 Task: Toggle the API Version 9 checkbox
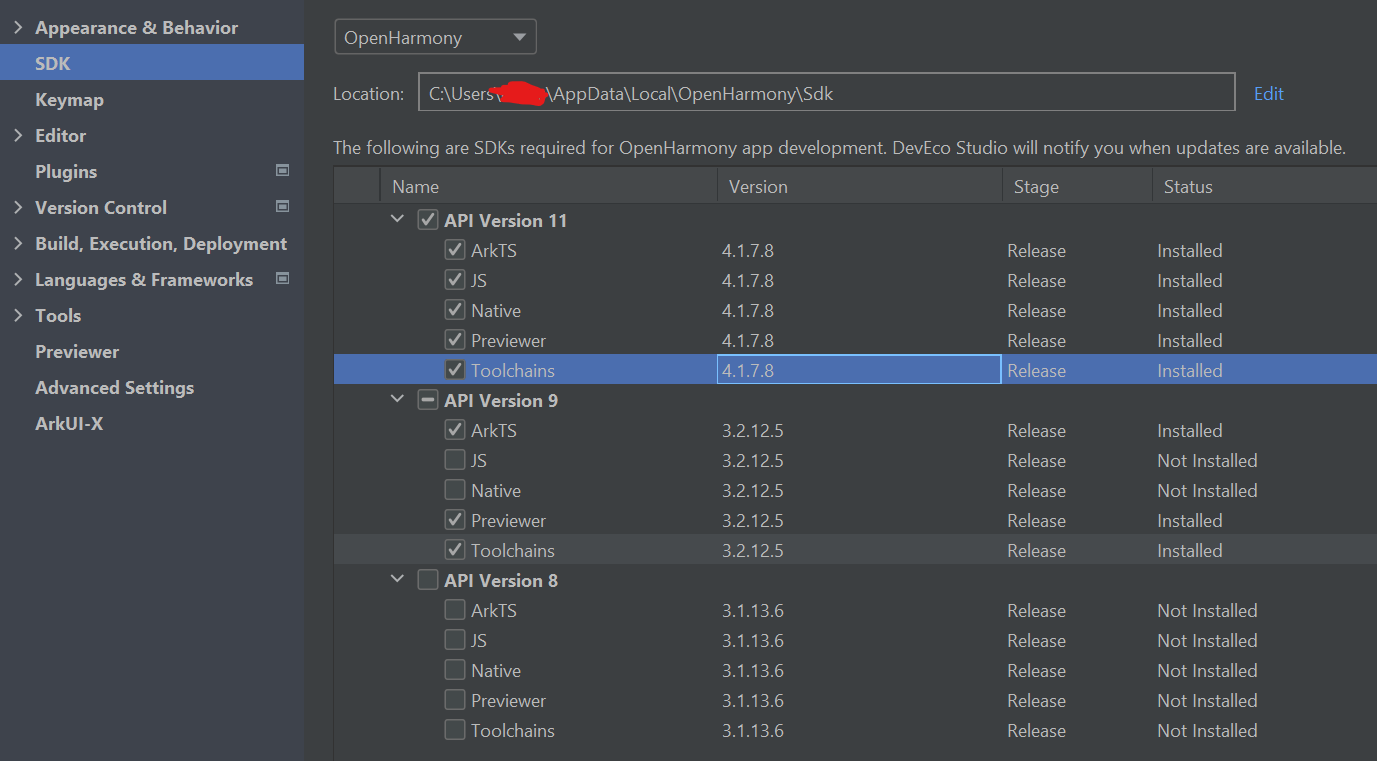(x=427, y=400)
